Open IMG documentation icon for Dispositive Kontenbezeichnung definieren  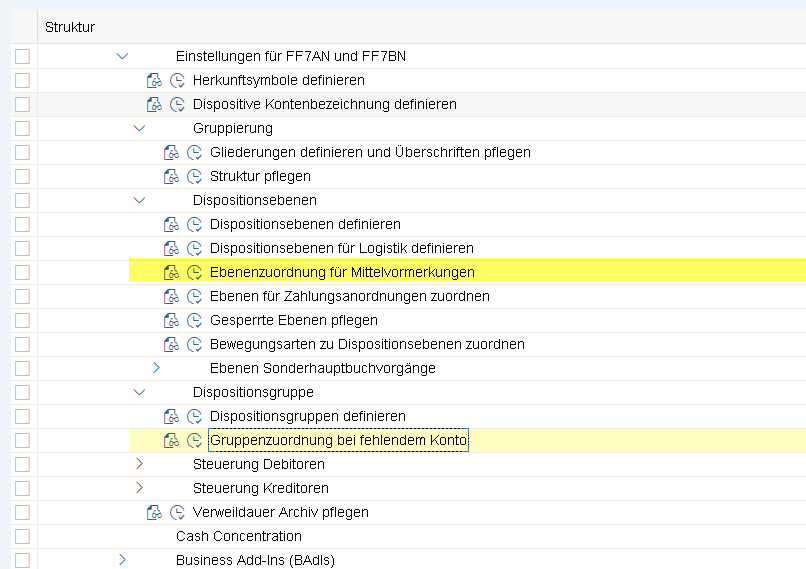154,104
